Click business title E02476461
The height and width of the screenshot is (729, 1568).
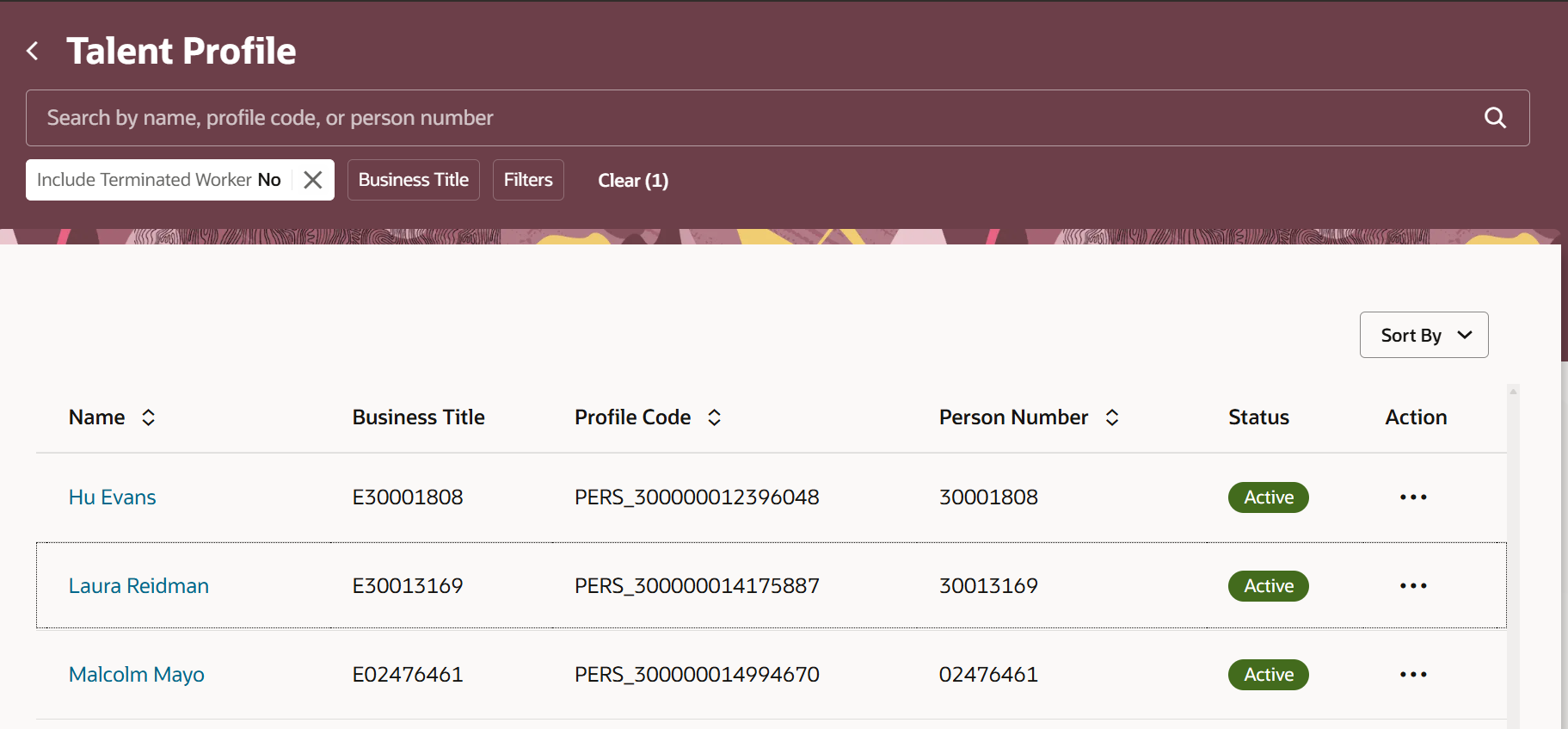[x=408, y=675]
